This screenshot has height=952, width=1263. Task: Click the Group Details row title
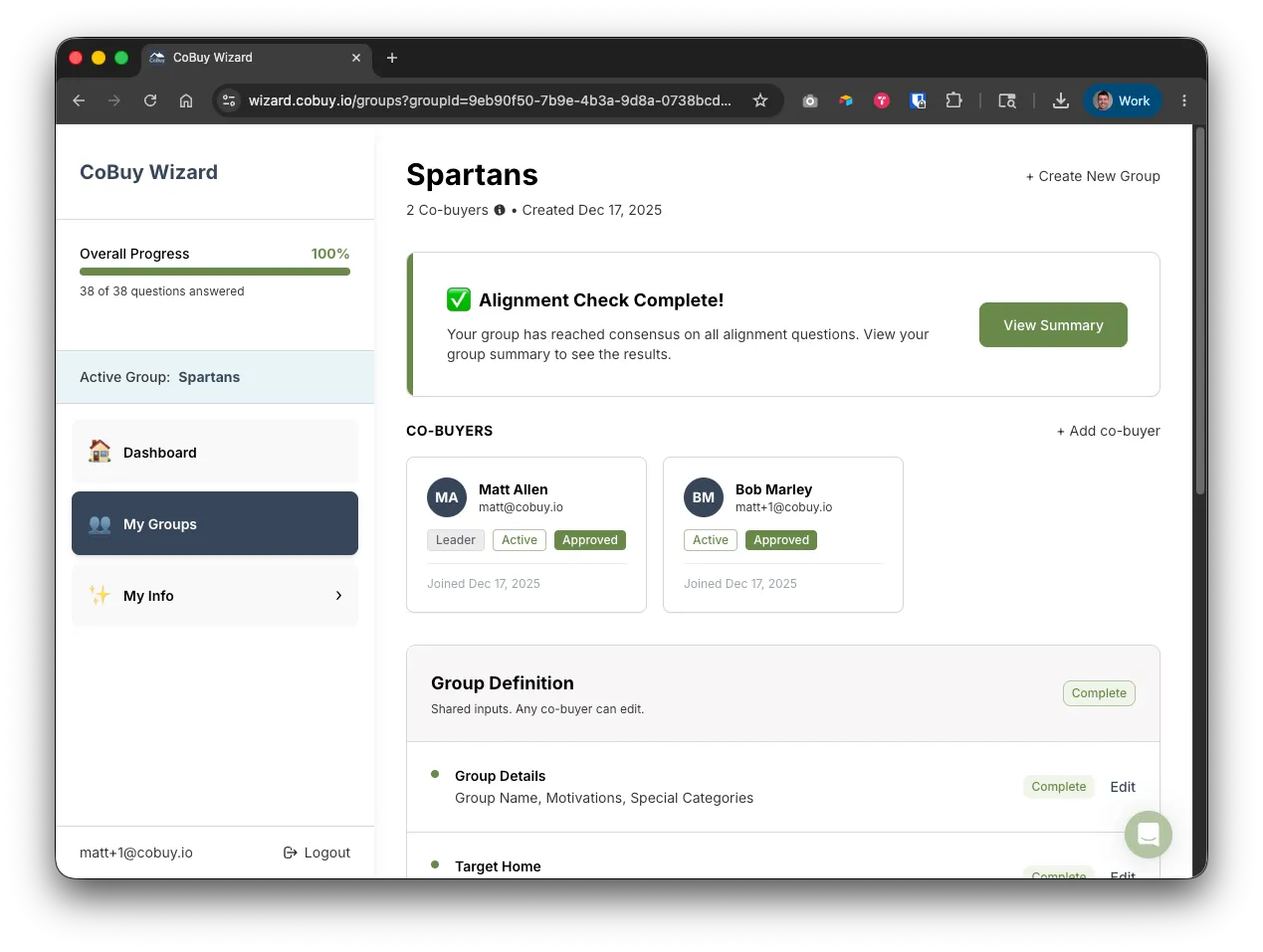point(500,776)
